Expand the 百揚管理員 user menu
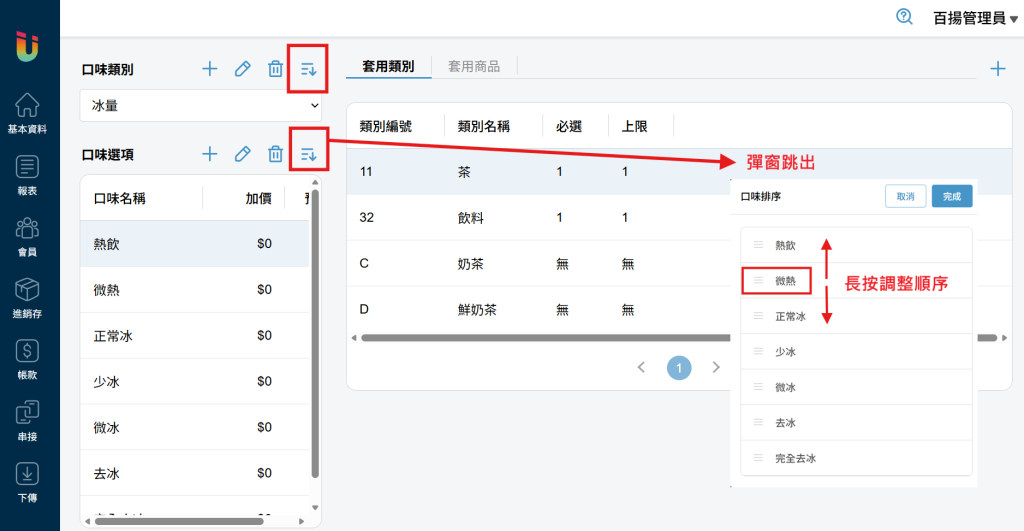1024x531 pixels. coord(968,18)
